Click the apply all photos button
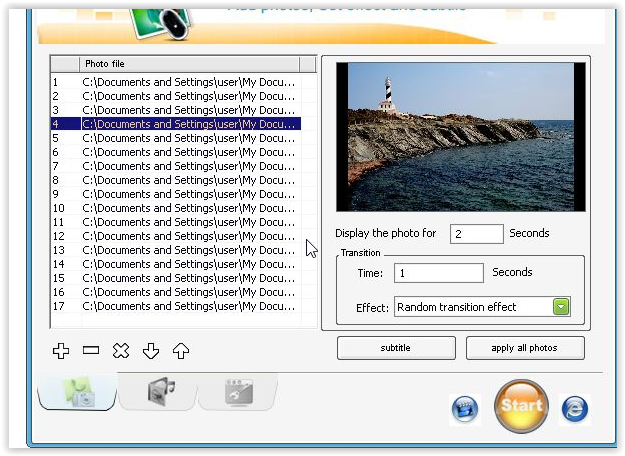The image size is (625, 456). 525,348
